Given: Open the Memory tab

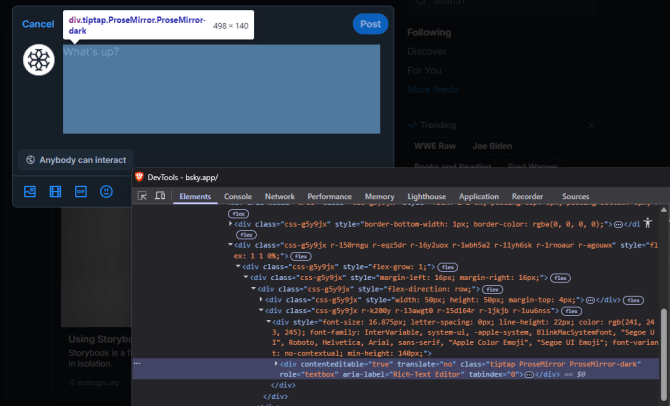Looking at the screenshot, I should point(379,197).
